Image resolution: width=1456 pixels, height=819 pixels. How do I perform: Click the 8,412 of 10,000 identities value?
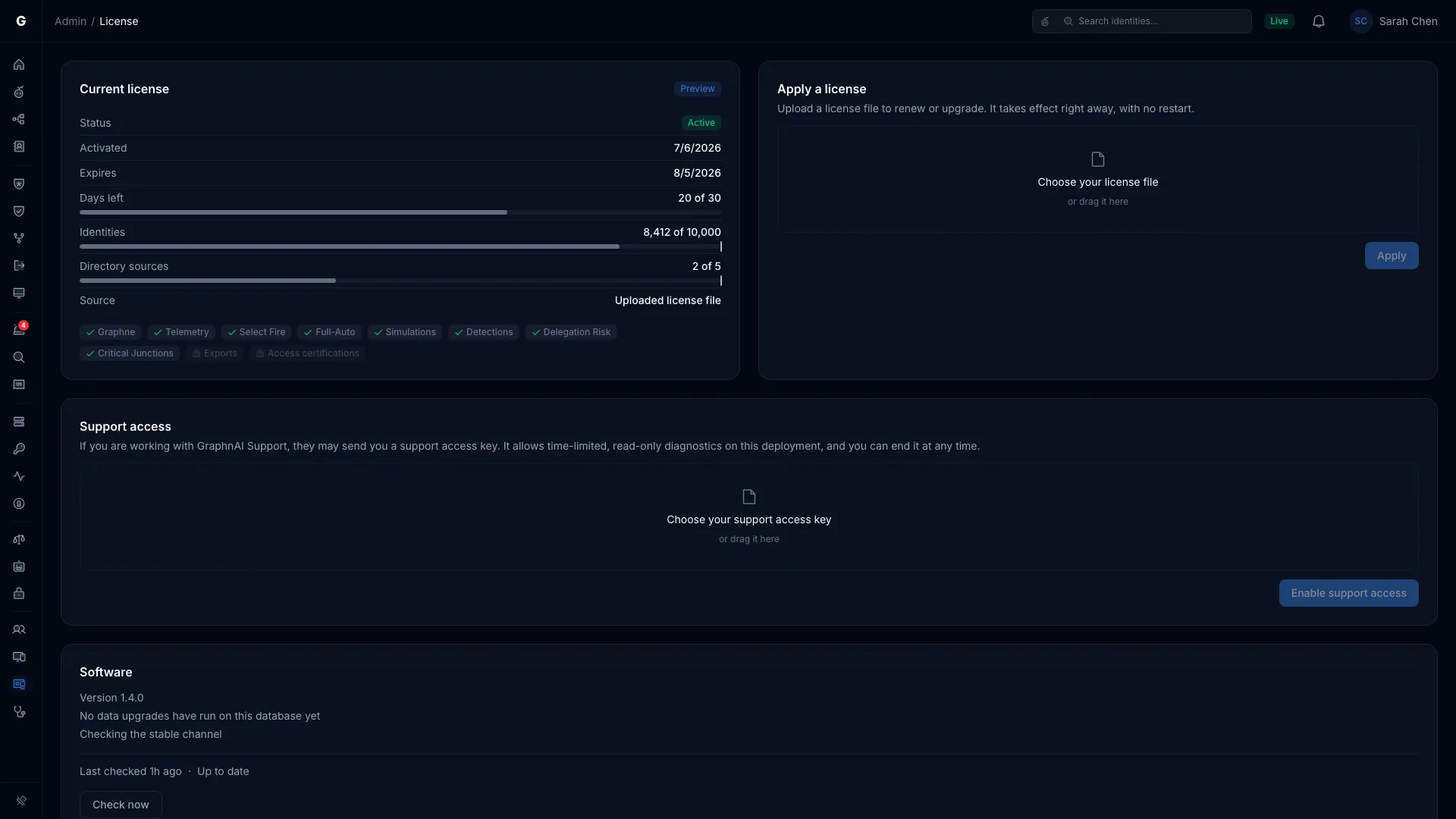pos(682,232)
